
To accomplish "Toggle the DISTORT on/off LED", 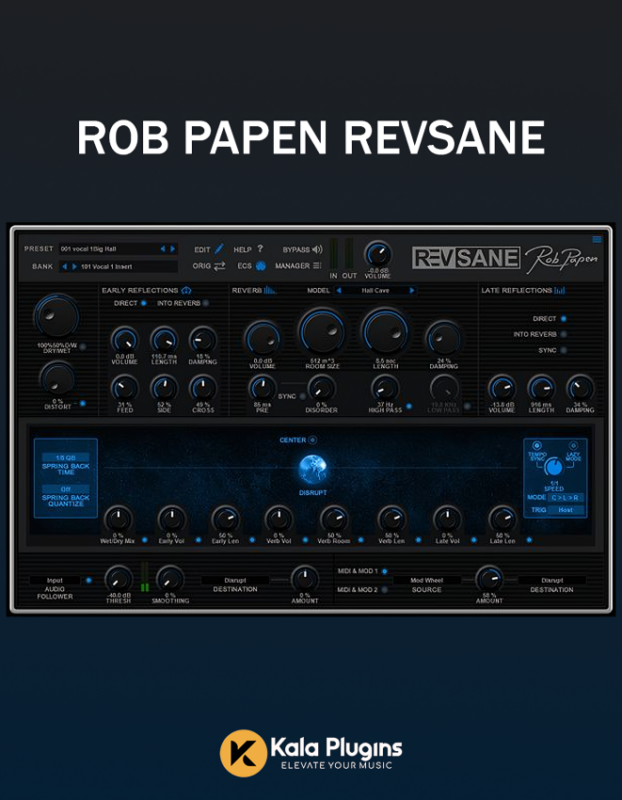I will [82, 403].
